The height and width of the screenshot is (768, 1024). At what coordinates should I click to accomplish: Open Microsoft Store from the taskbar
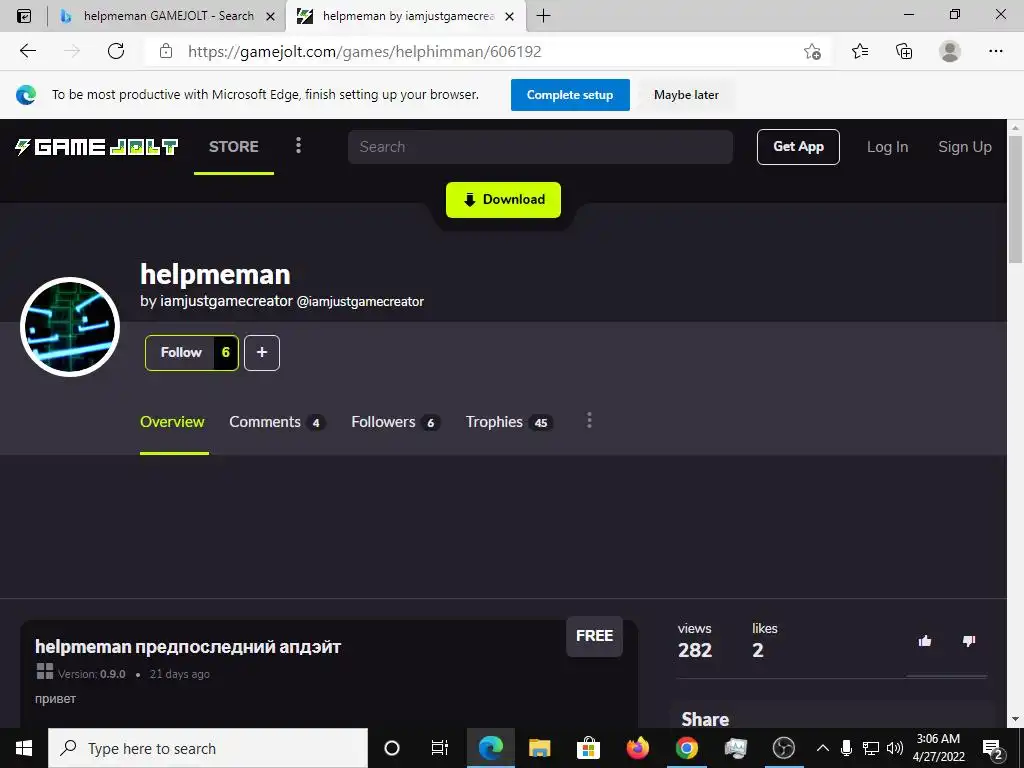click(588, 748)
